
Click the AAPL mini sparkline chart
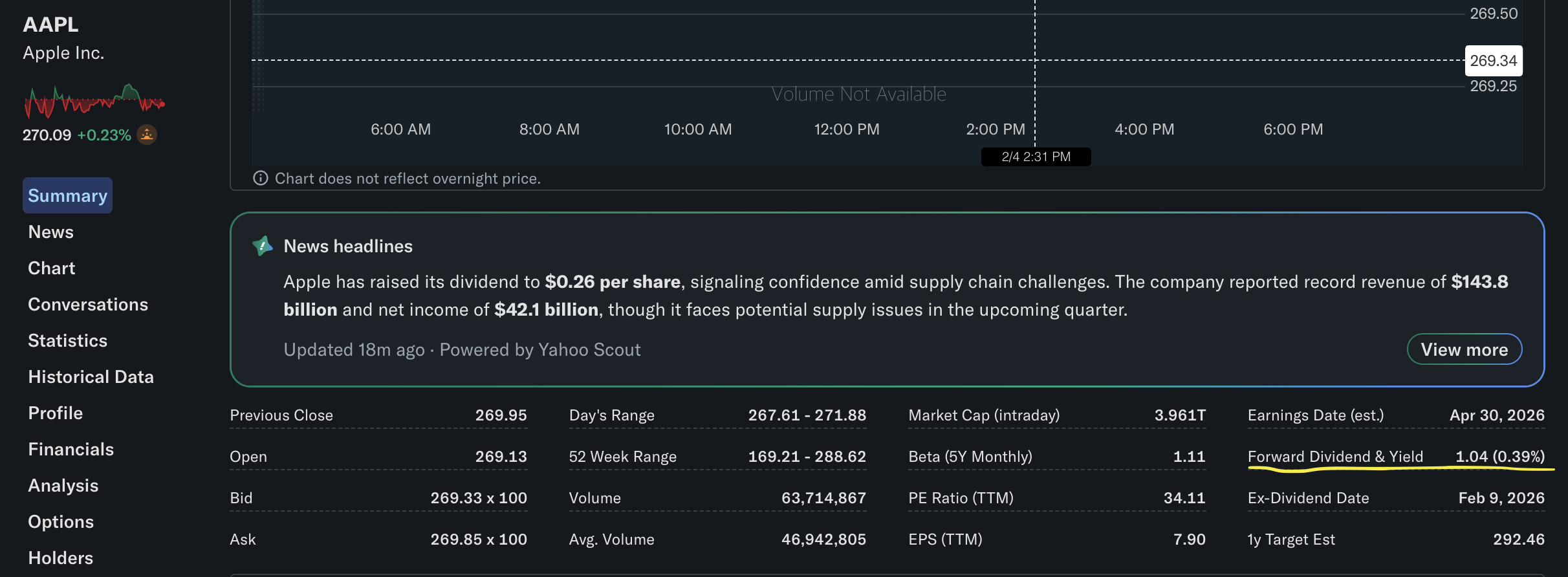(x=94, y=100)
